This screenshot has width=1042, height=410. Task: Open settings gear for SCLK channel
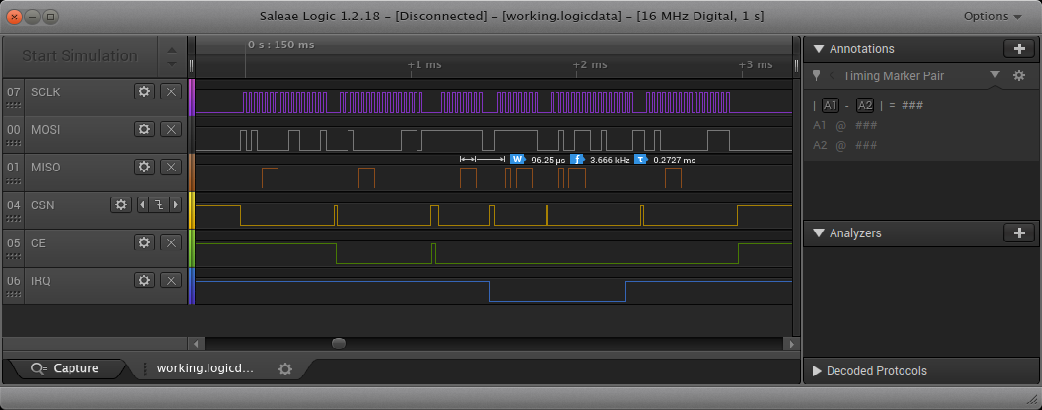click(x=144, y=92)
